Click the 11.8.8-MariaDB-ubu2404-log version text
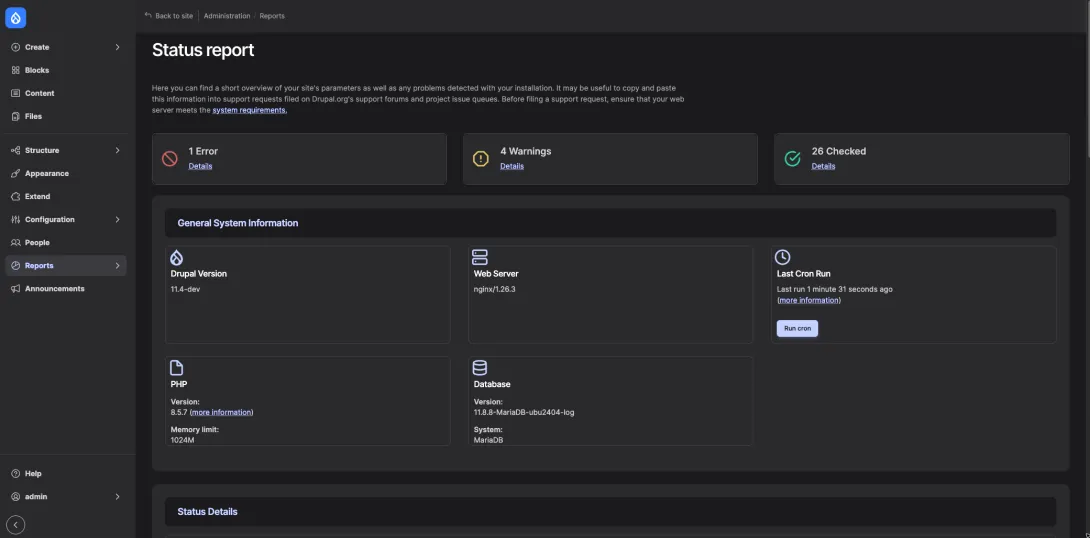This screenshot has width=1090, height=538. click(523, 412)
